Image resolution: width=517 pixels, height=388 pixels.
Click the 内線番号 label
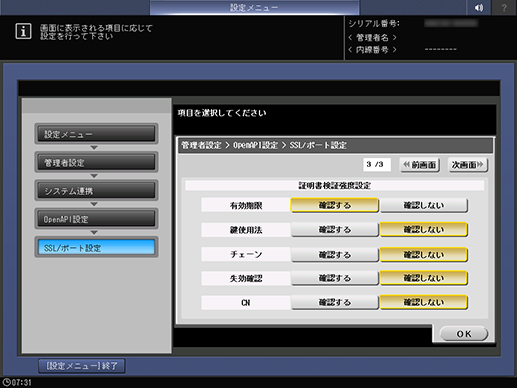click(x=372, y=50)
